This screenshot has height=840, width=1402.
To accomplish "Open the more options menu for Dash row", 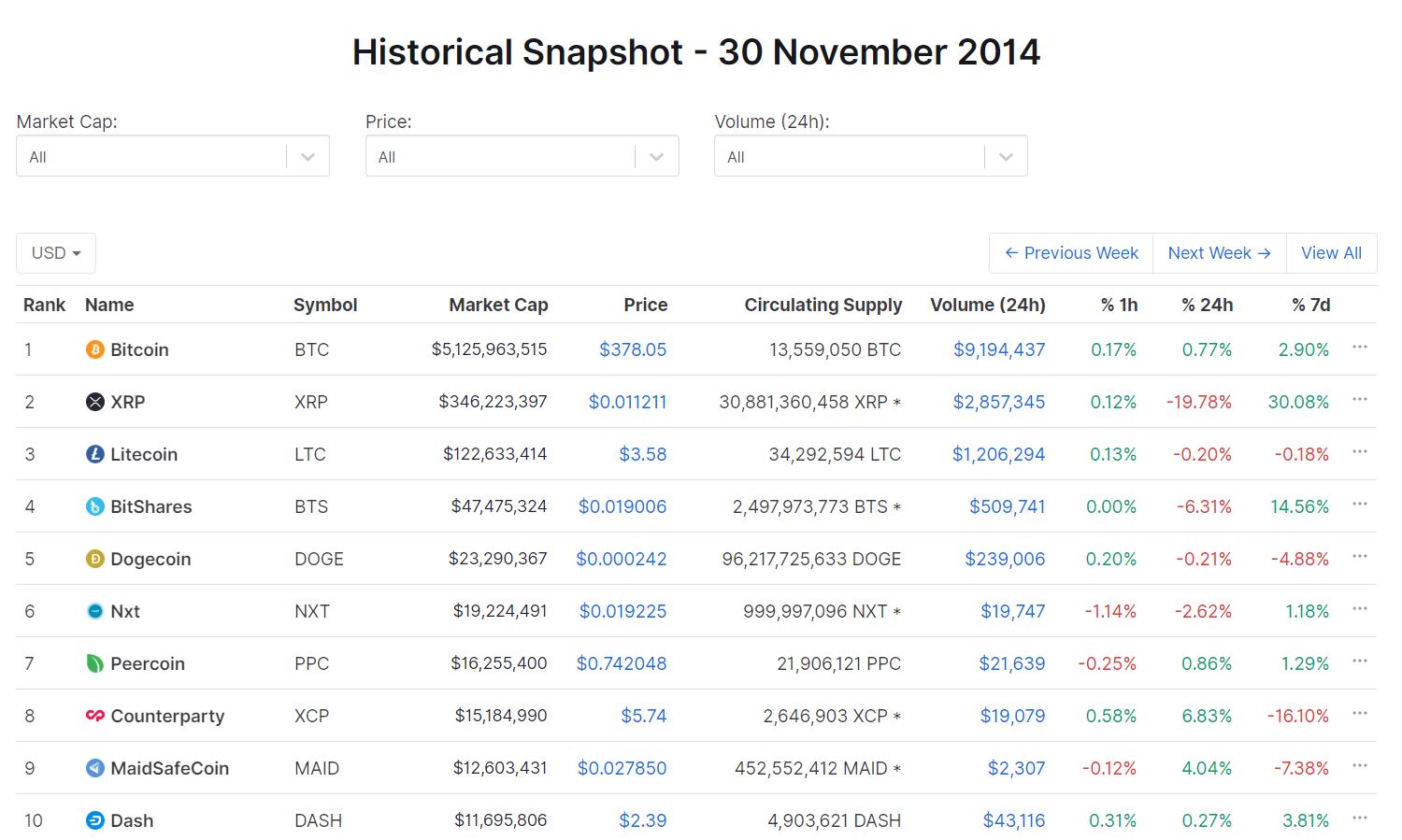I will [1359, 819].
